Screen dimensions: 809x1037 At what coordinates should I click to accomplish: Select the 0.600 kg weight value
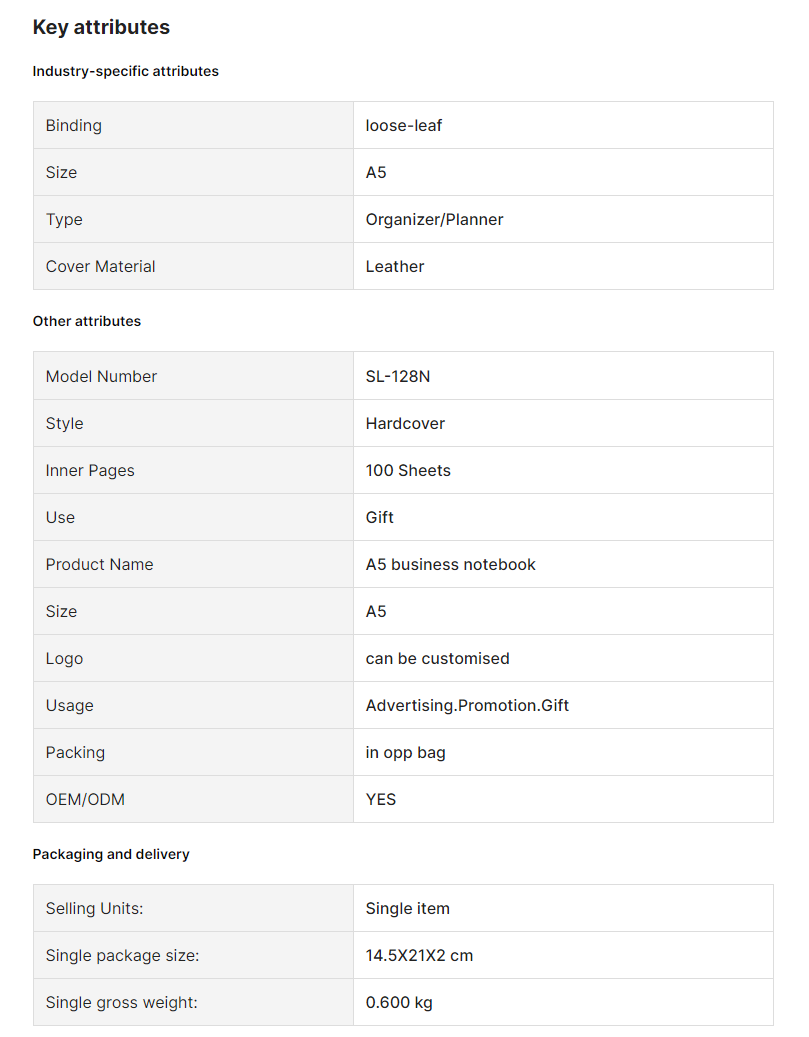(399, 1003)
